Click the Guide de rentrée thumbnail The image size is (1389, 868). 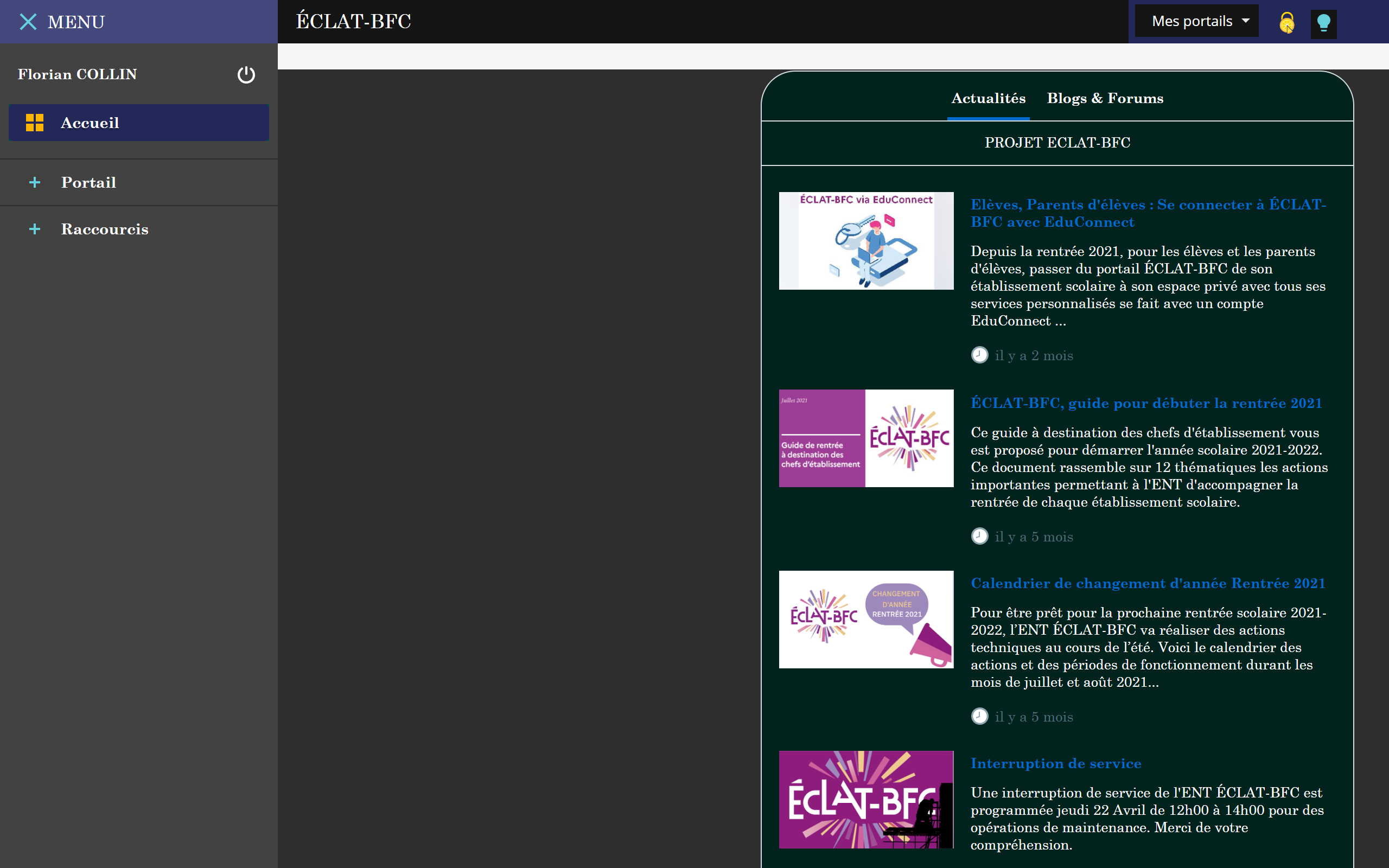point(866,438)
